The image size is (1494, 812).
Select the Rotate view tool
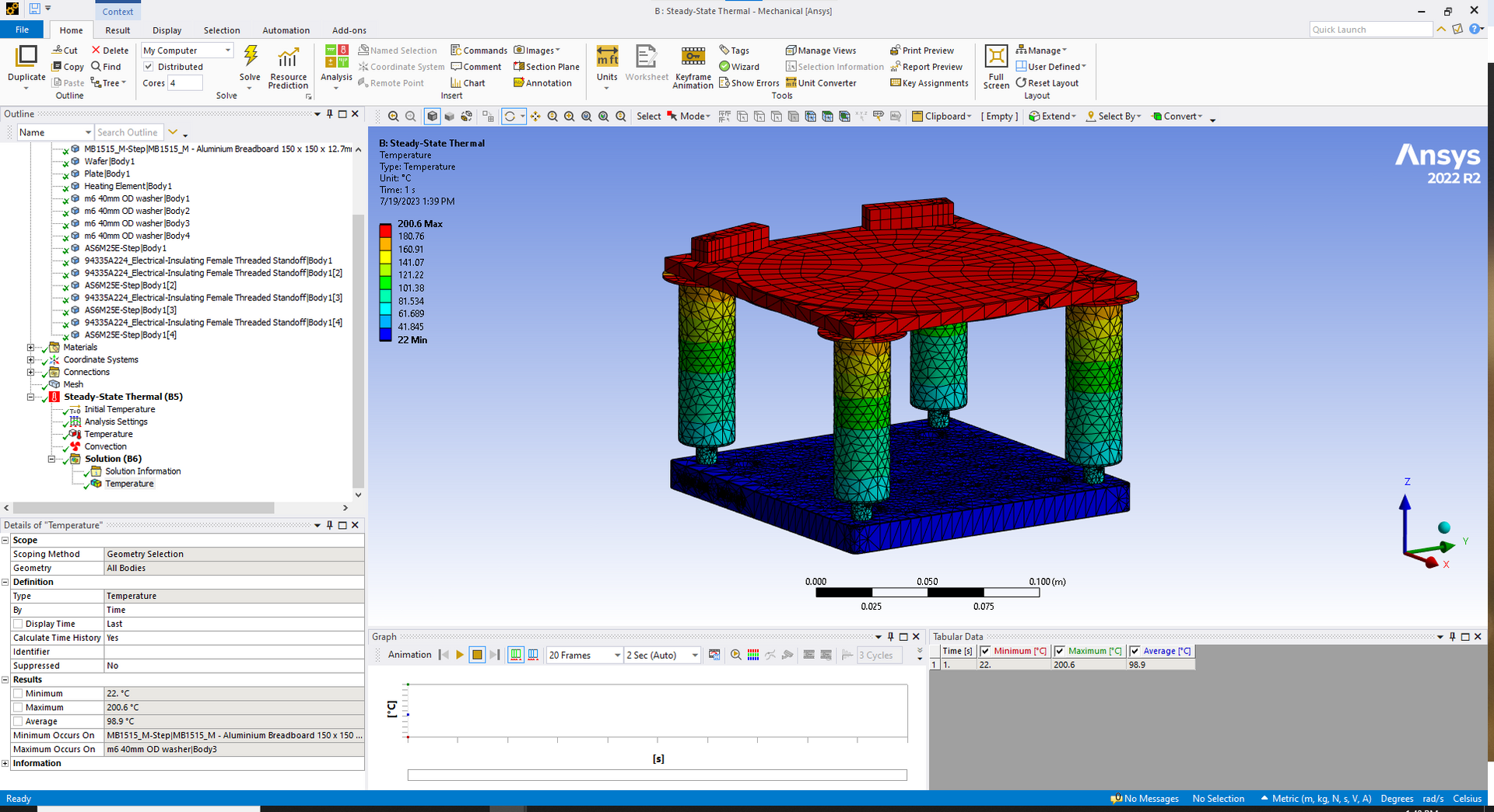point(510,117)
